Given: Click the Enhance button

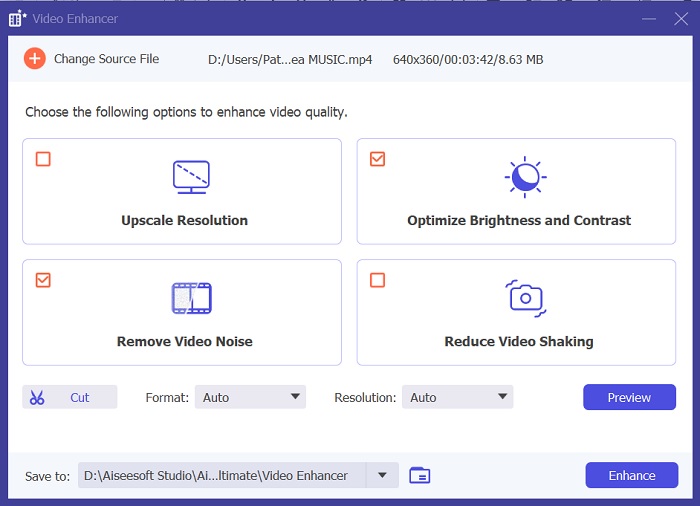Looking at the screenshot, I should point(631,476).
